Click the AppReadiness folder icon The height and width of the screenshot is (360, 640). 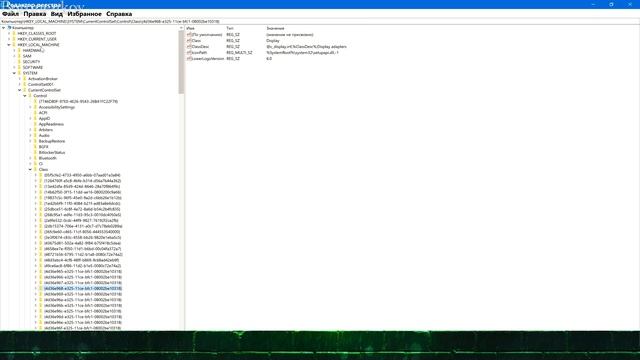pos(36,124)
